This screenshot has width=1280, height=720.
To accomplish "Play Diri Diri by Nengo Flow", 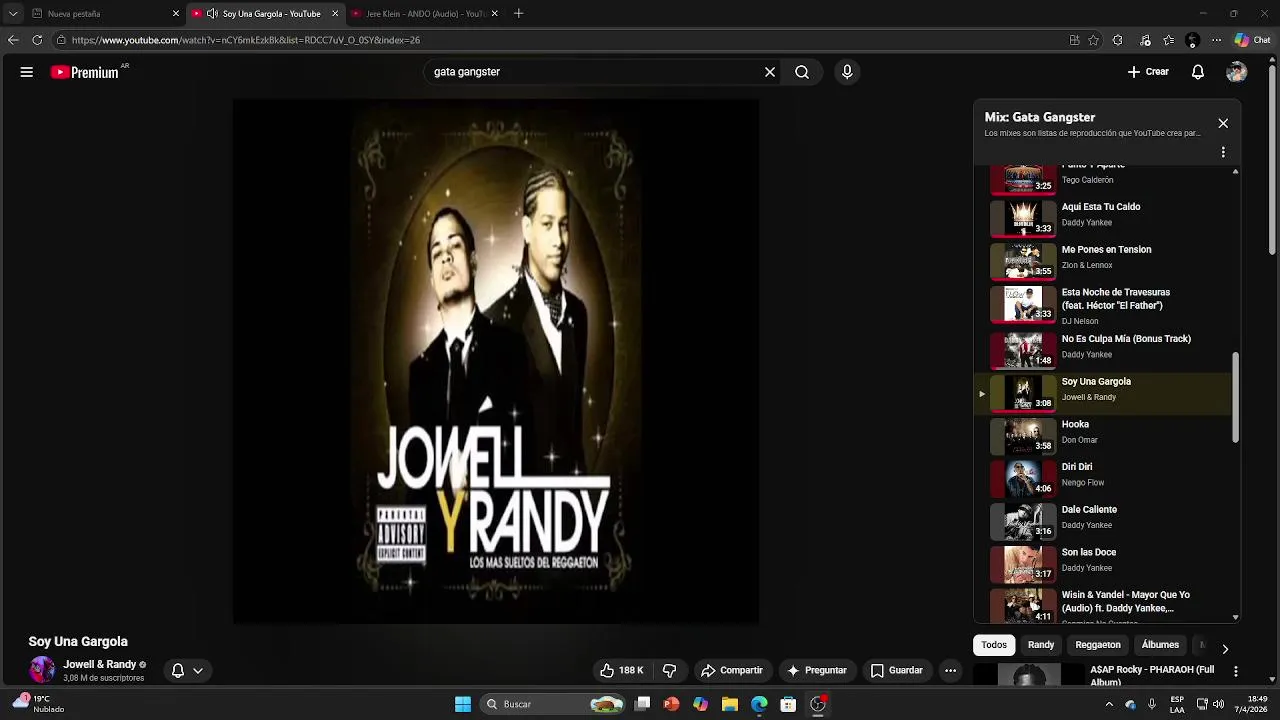I will (x=1103, y=477).
